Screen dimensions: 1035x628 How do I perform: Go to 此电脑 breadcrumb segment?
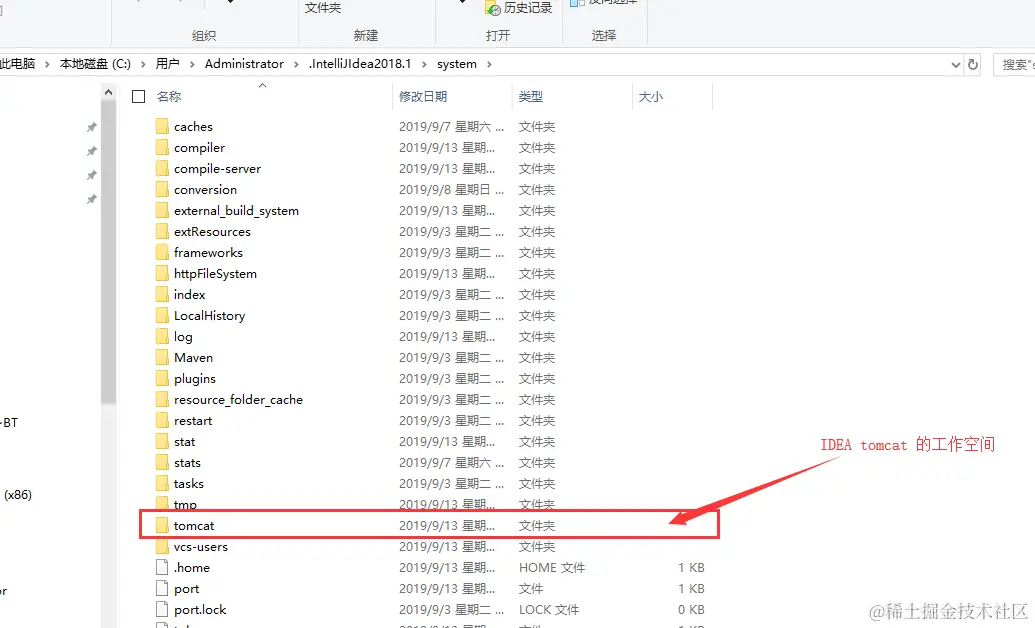click(x=17, y=64)
